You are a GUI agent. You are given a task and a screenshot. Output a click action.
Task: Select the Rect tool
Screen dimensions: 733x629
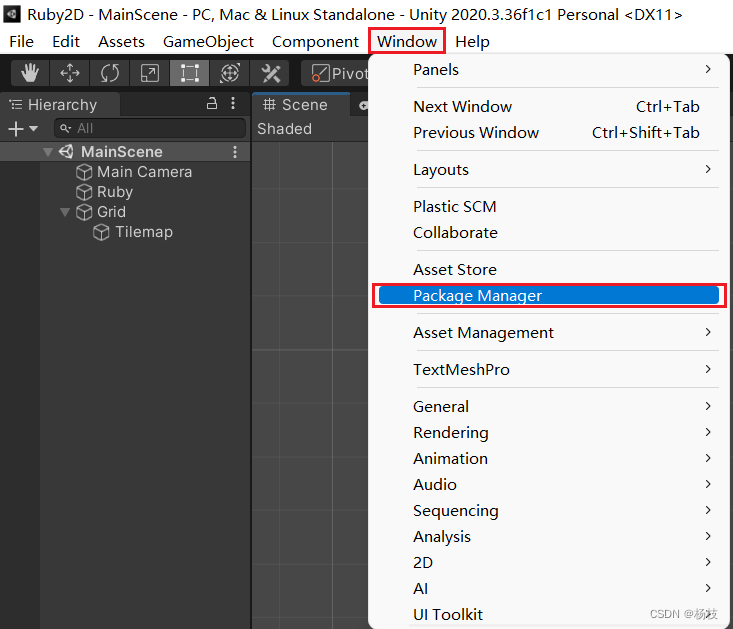(189, 73)
